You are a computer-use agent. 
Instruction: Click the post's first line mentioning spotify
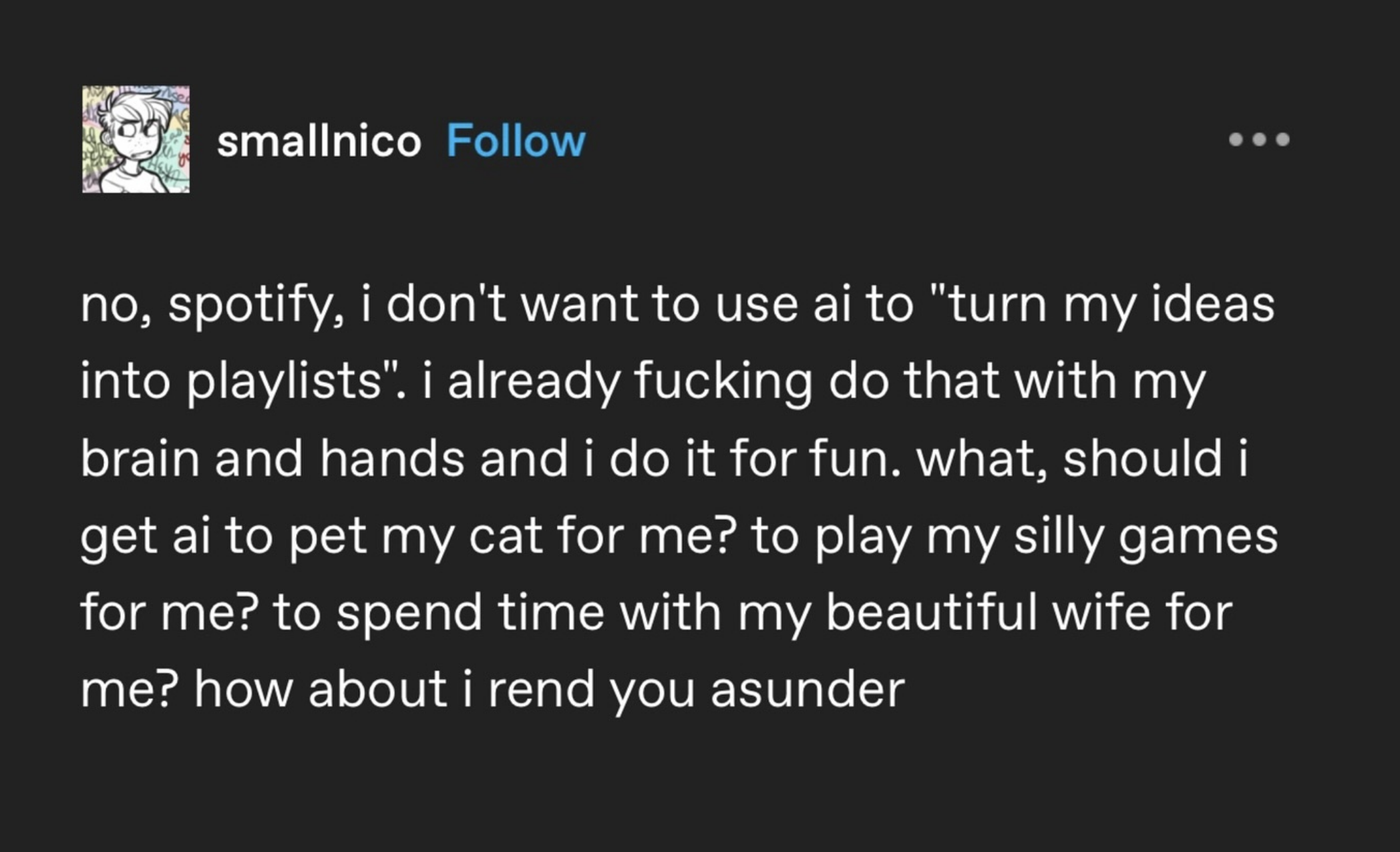point(677,305)
